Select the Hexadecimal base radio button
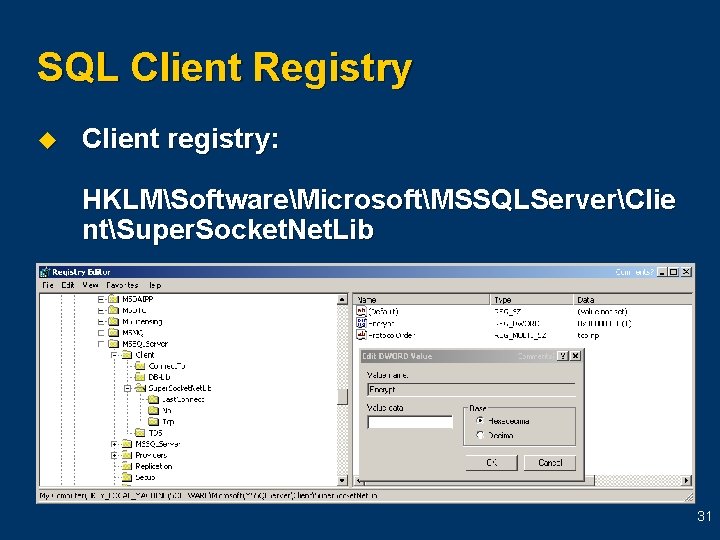 point(480,421)
